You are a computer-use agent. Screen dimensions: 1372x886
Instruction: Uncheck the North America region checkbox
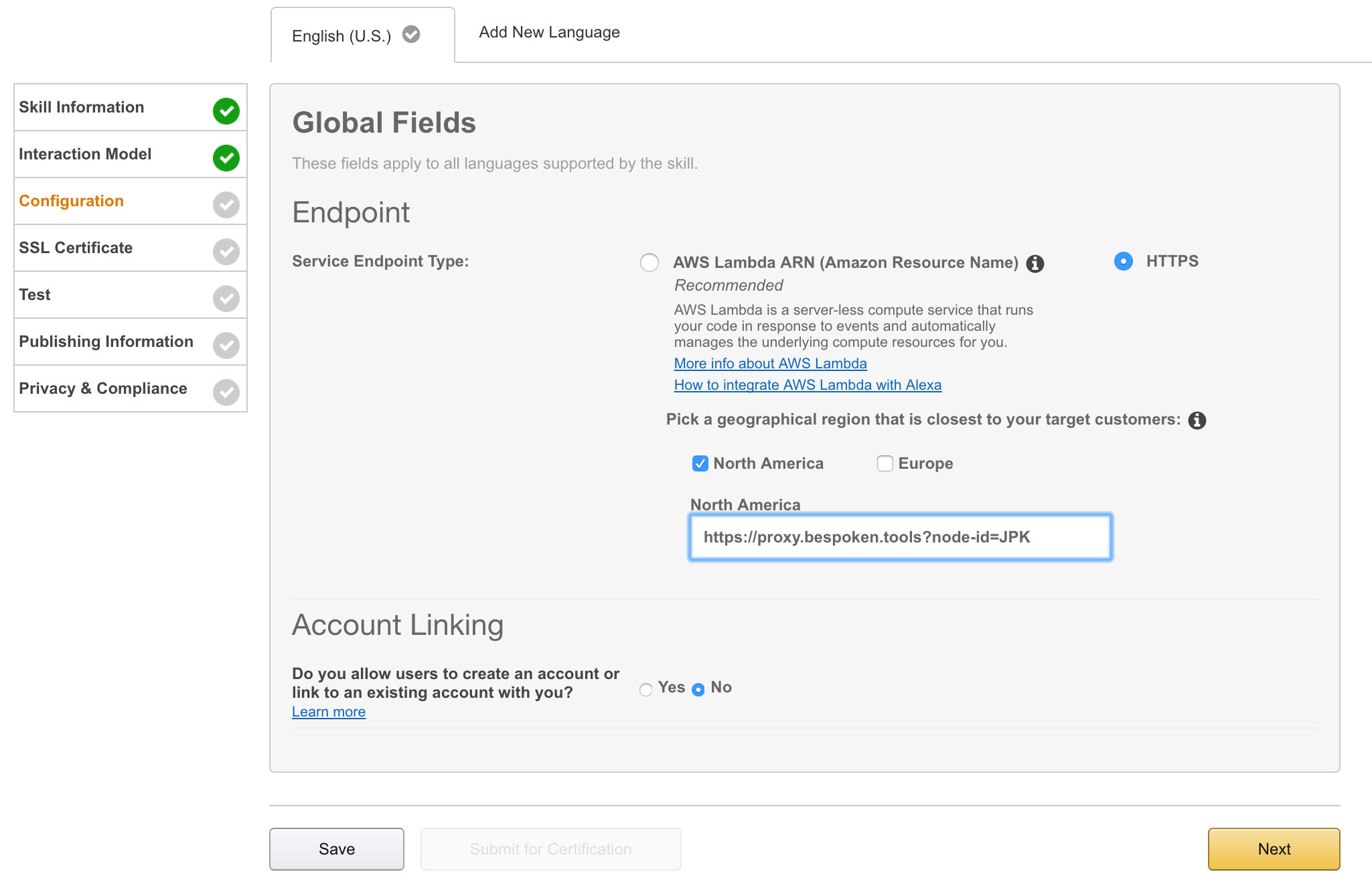[x=700, y=463]
